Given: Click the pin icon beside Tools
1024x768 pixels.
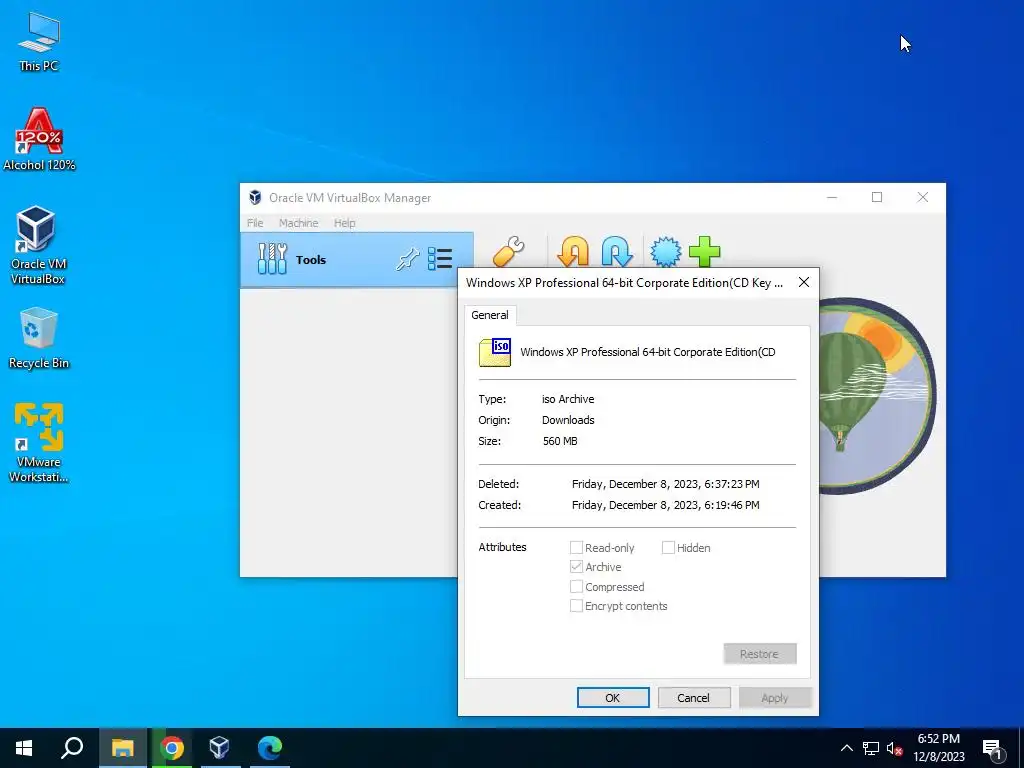Looking at the screenshot, I should click(408, 259).
